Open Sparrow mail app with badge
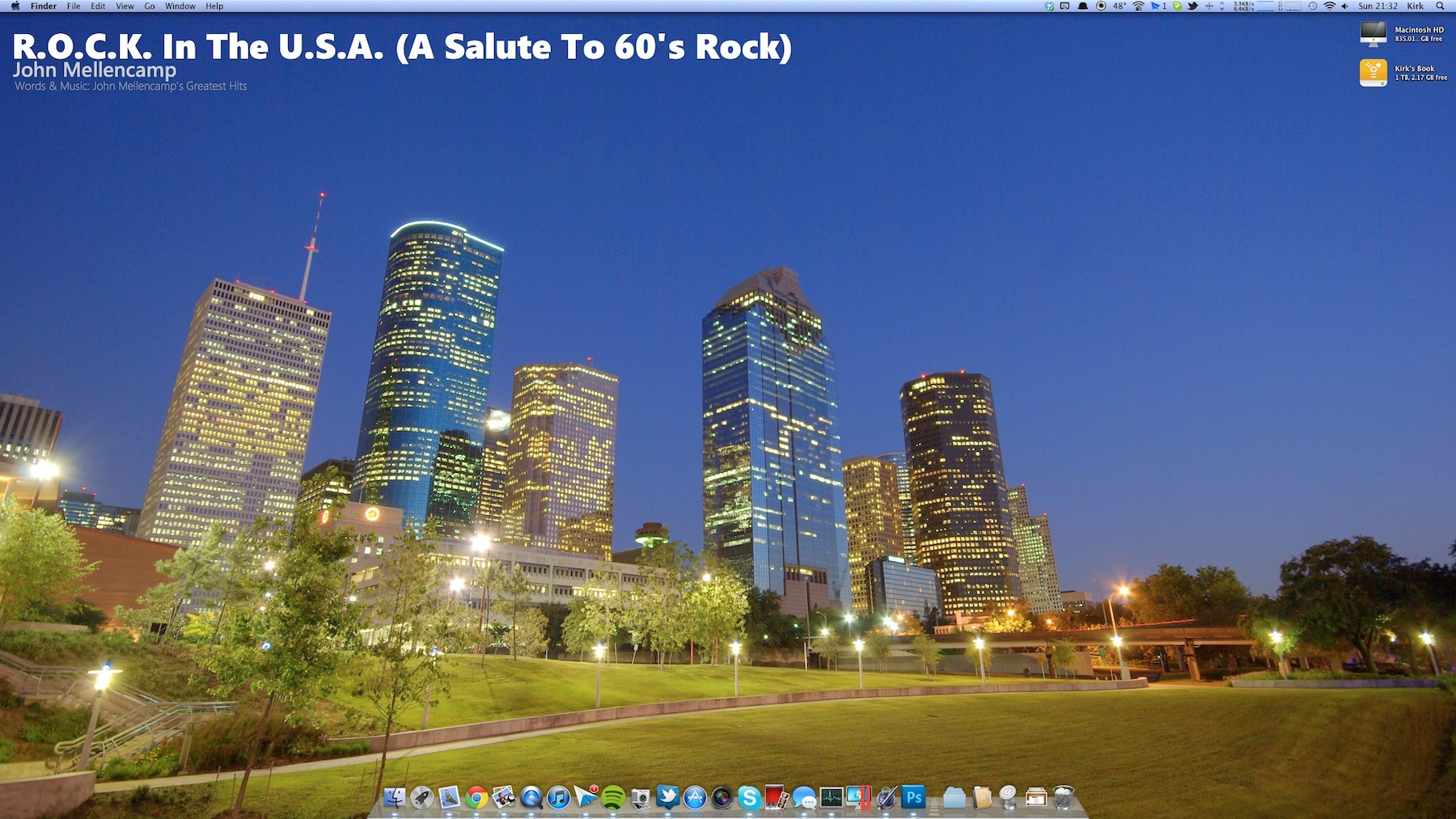This screenshot has height=819, width=1456. tap(586, 798)
